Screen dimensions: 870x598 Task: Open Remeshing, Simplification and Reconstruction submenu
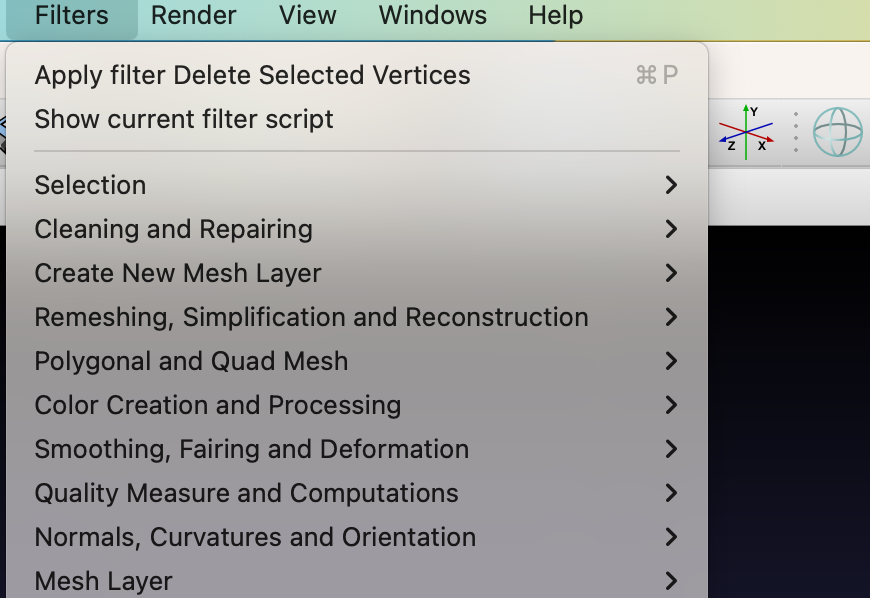(311, 317)
